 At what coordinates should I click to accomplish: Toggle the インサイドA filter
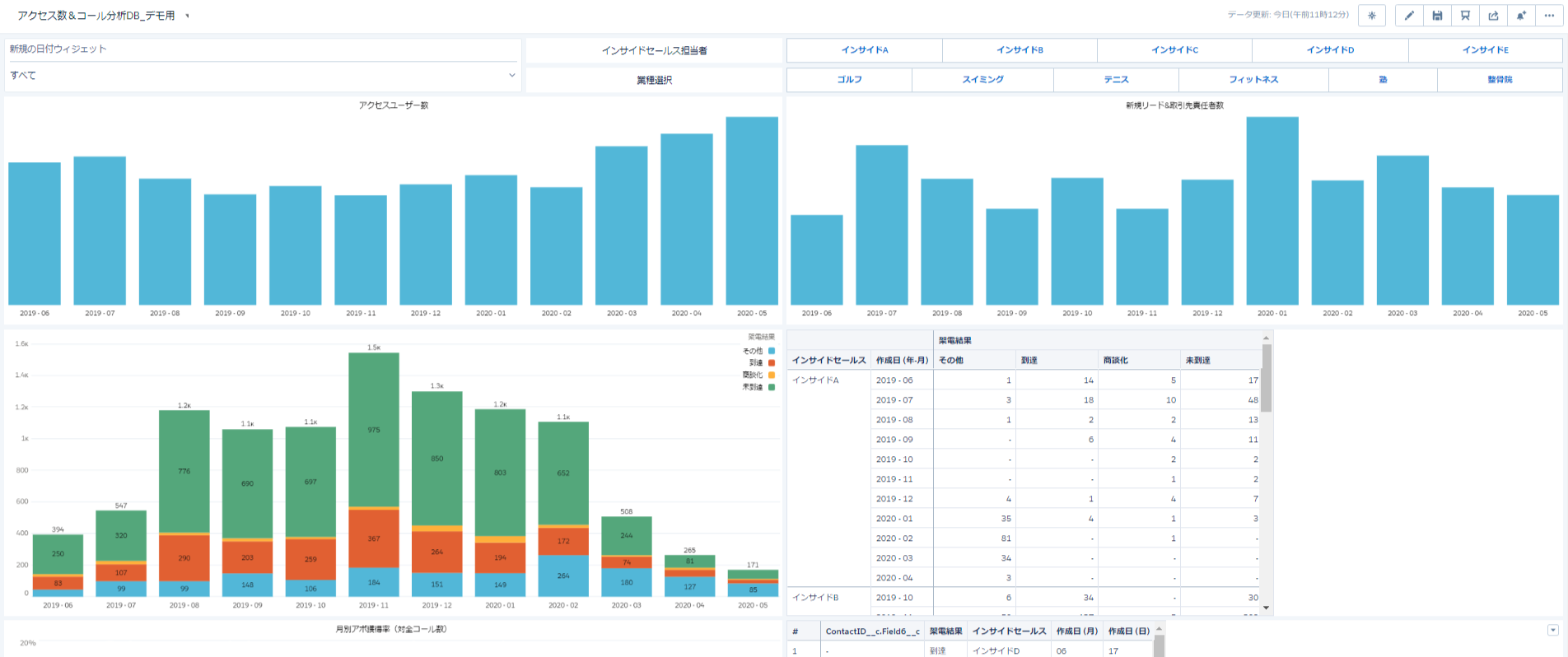[864, 50]
